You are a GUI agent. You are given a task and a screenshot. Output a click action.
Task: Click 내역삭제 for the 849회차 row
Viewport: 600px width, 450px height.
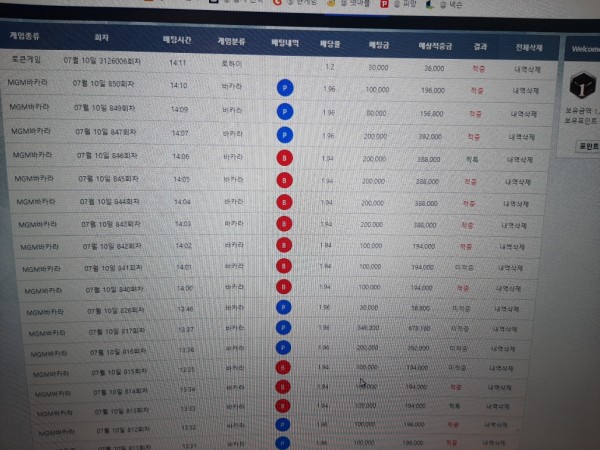pos(524,114)
